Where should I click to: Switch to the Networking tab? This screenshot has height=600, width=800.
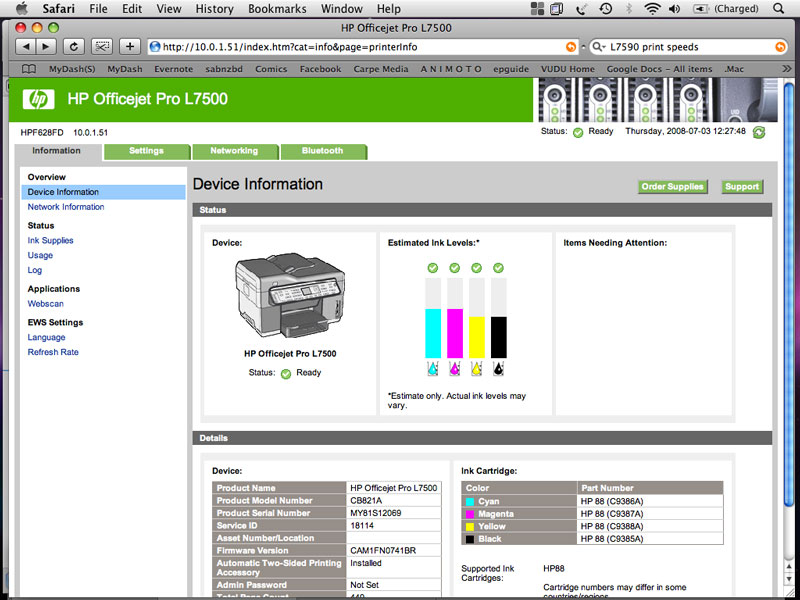click(234, 151)
